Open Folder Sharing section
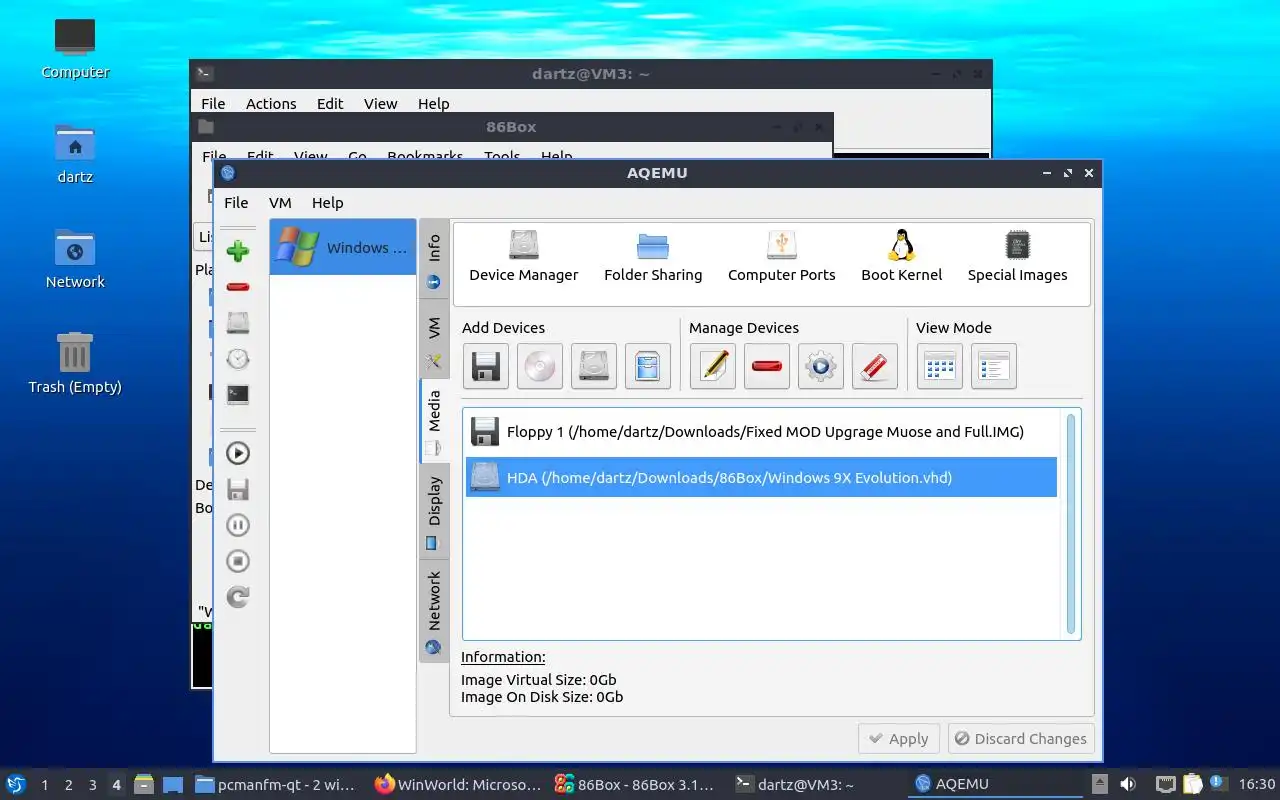The image size is (1280, 800). (x=653, y=257)
